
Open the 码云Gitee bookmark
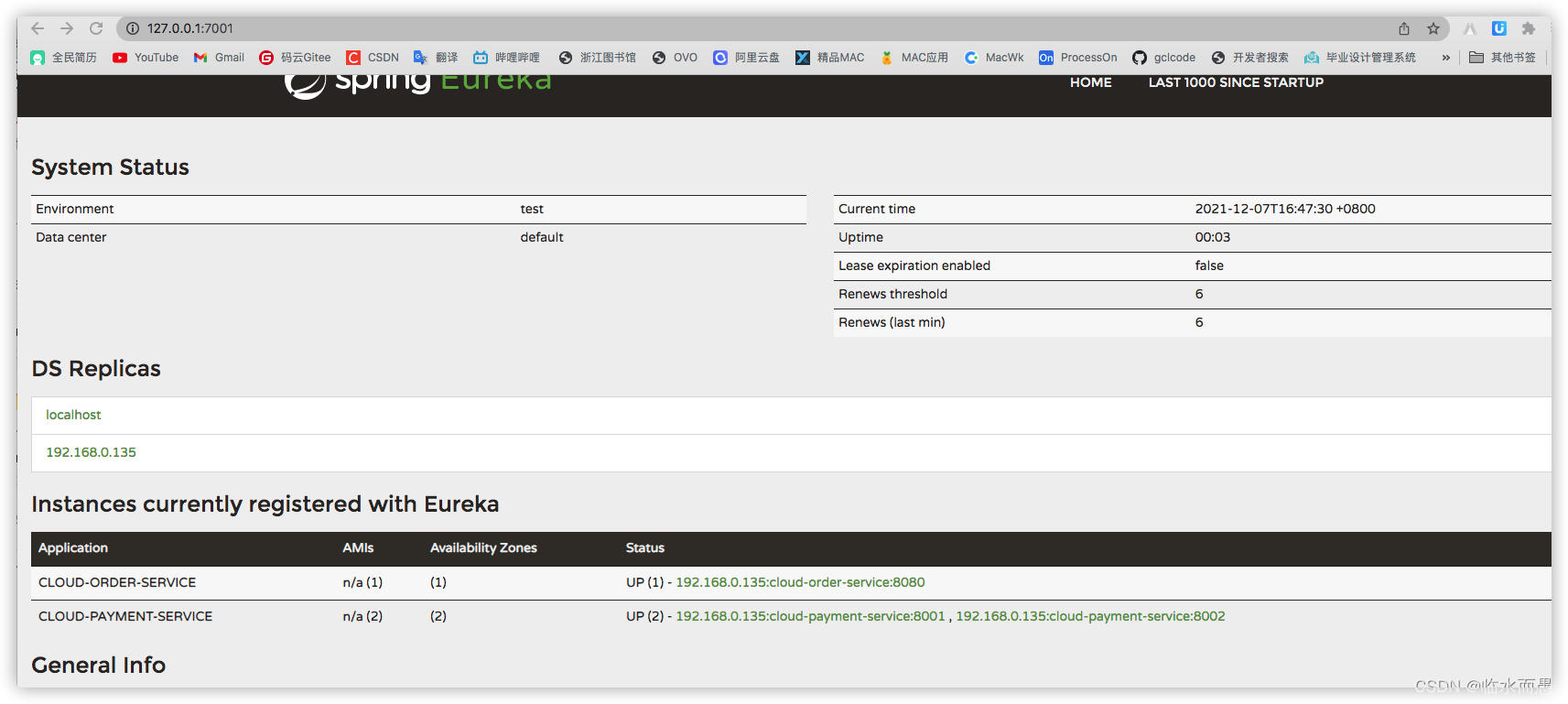(295, 58)
